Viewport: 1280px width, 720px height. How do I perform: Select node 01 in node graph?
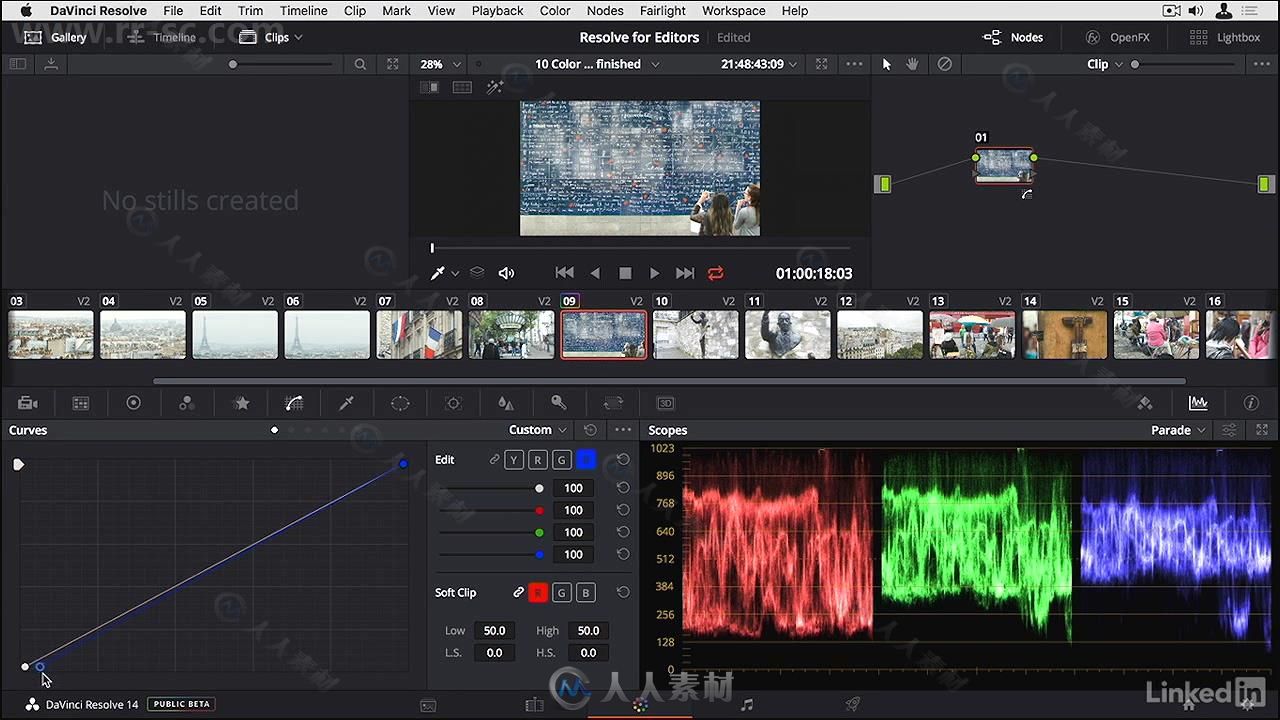point(1004,166)
